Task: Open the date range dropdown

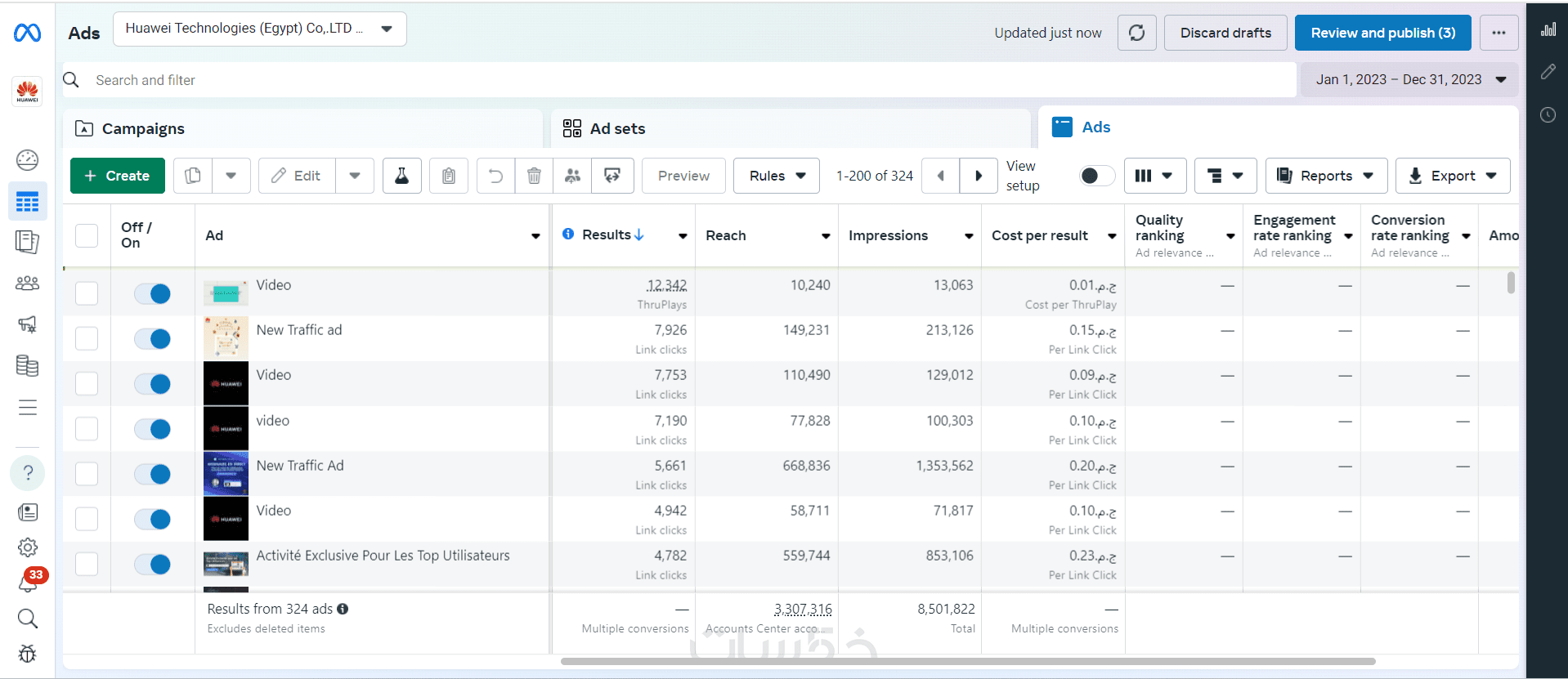Action: [x=1410, y=80]
